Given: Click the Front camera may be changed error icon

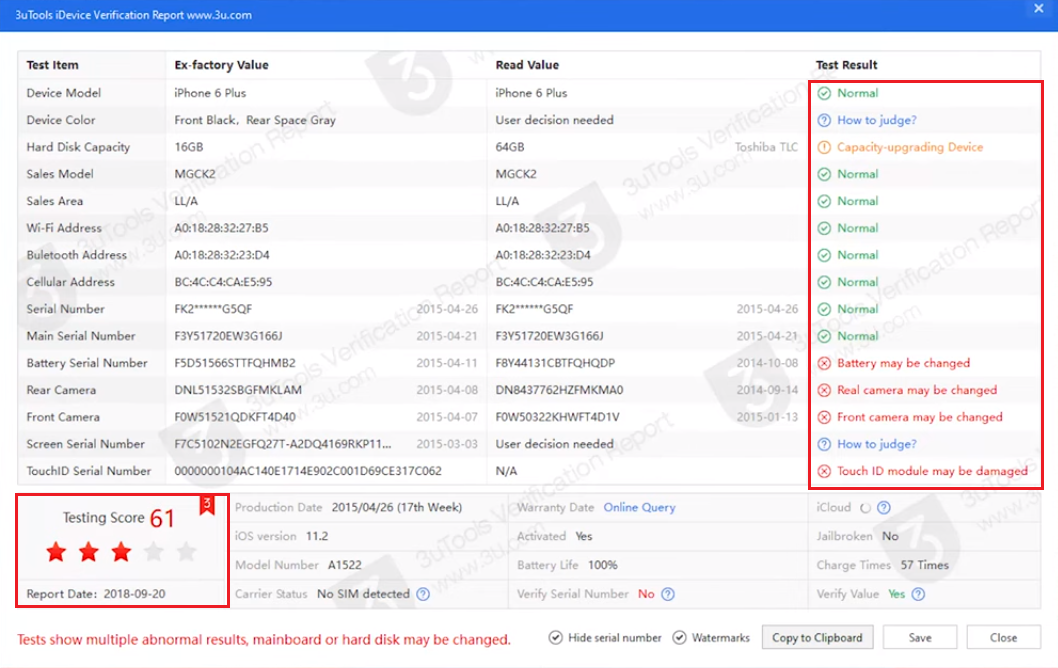Looking at the screenshot, I should [x=824, y=417].
